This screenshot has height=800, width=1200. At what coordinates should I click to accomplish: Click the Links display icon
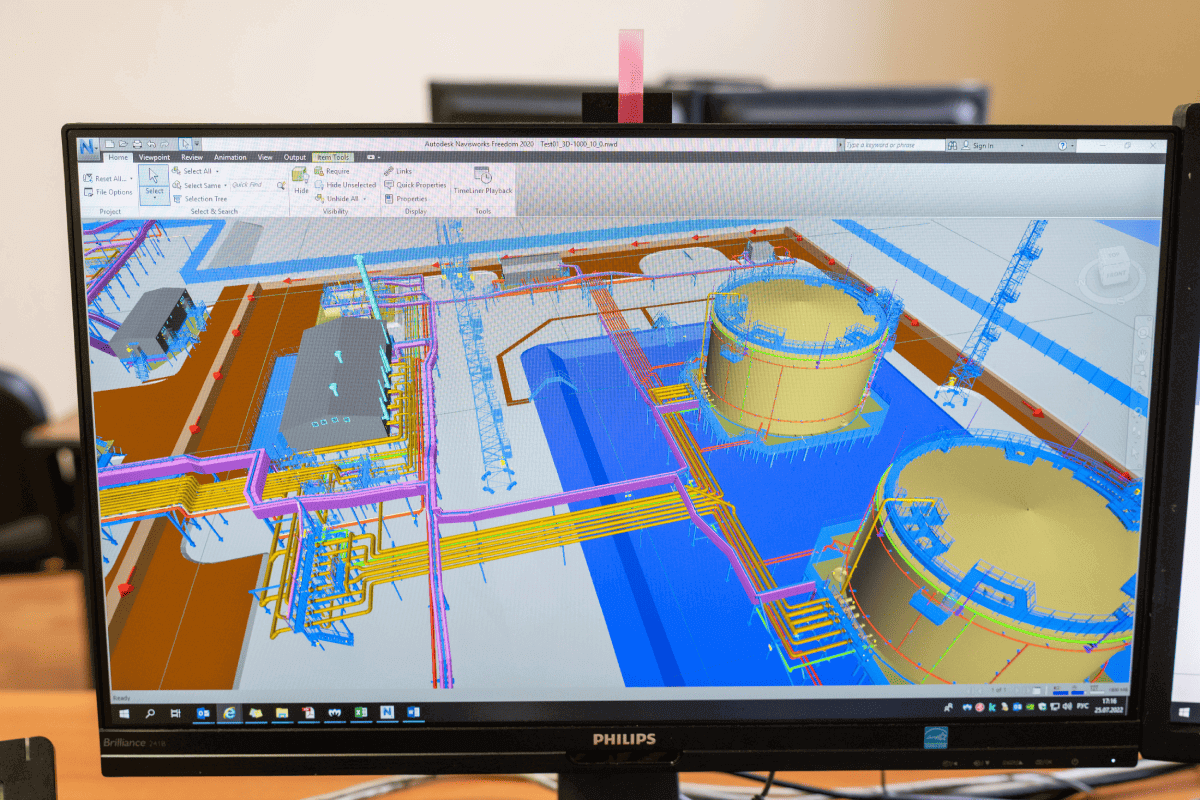click(x=389, y=171)
